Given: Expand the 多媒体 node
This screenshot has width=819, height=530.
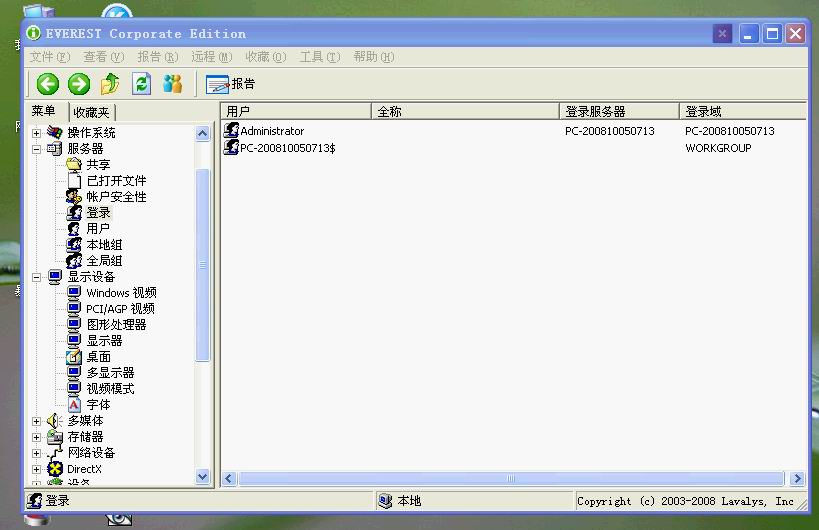Looking at the screenshot, I should pyautogui.click(x=36, y=421).
